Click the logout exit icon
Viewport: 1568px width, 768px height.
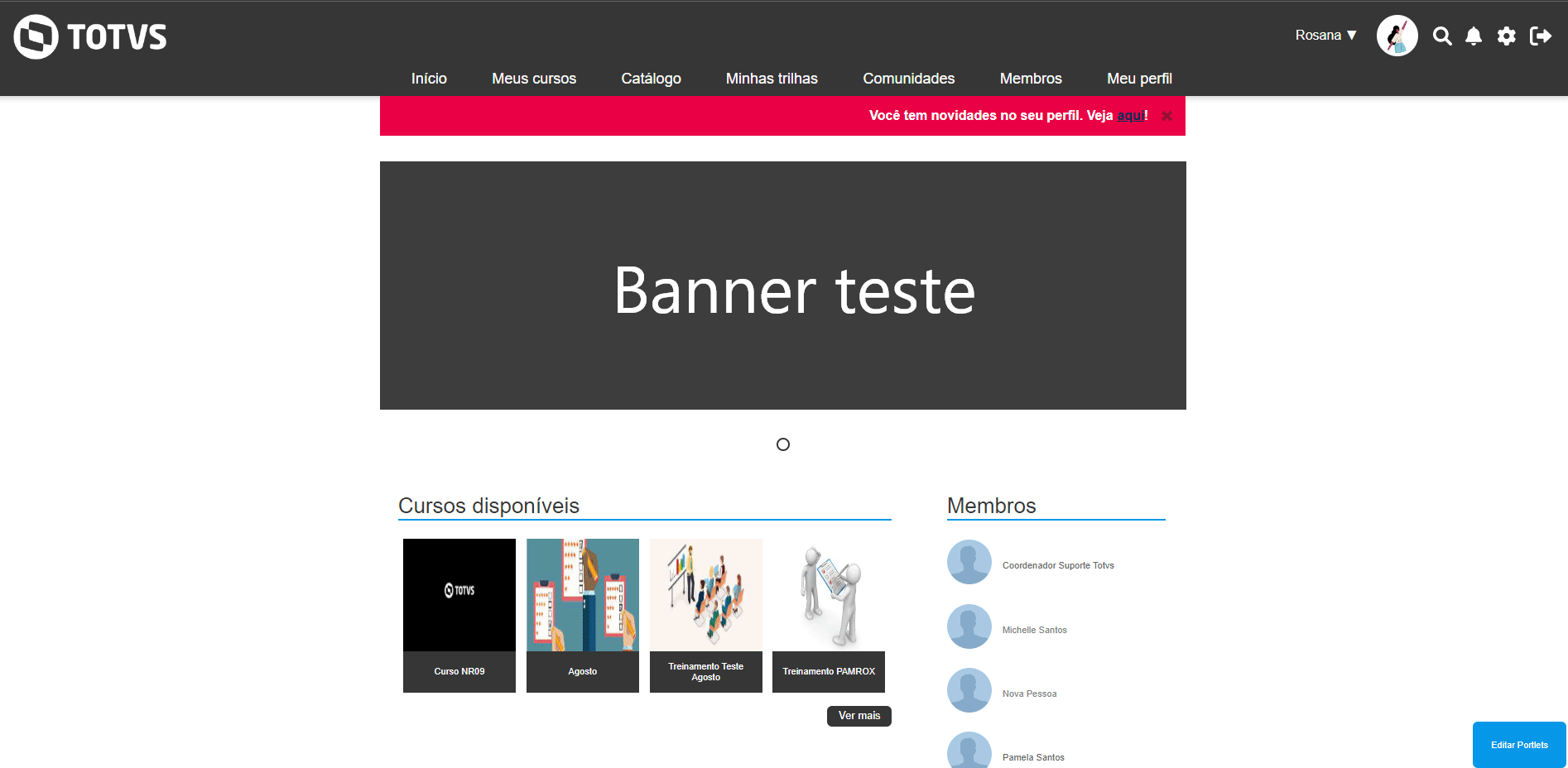(x=1541, y=36)
